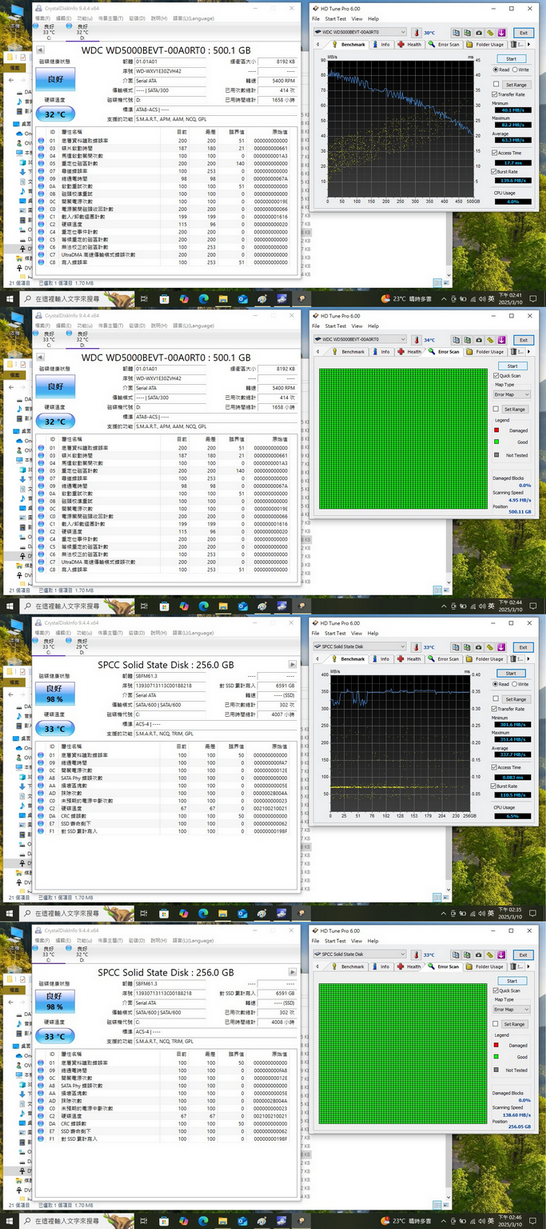Toggle Transfer Rate checkbox in WDC Benchmark HD Tune
This screenshot has height=1229, width=546.
pos(495,94)
